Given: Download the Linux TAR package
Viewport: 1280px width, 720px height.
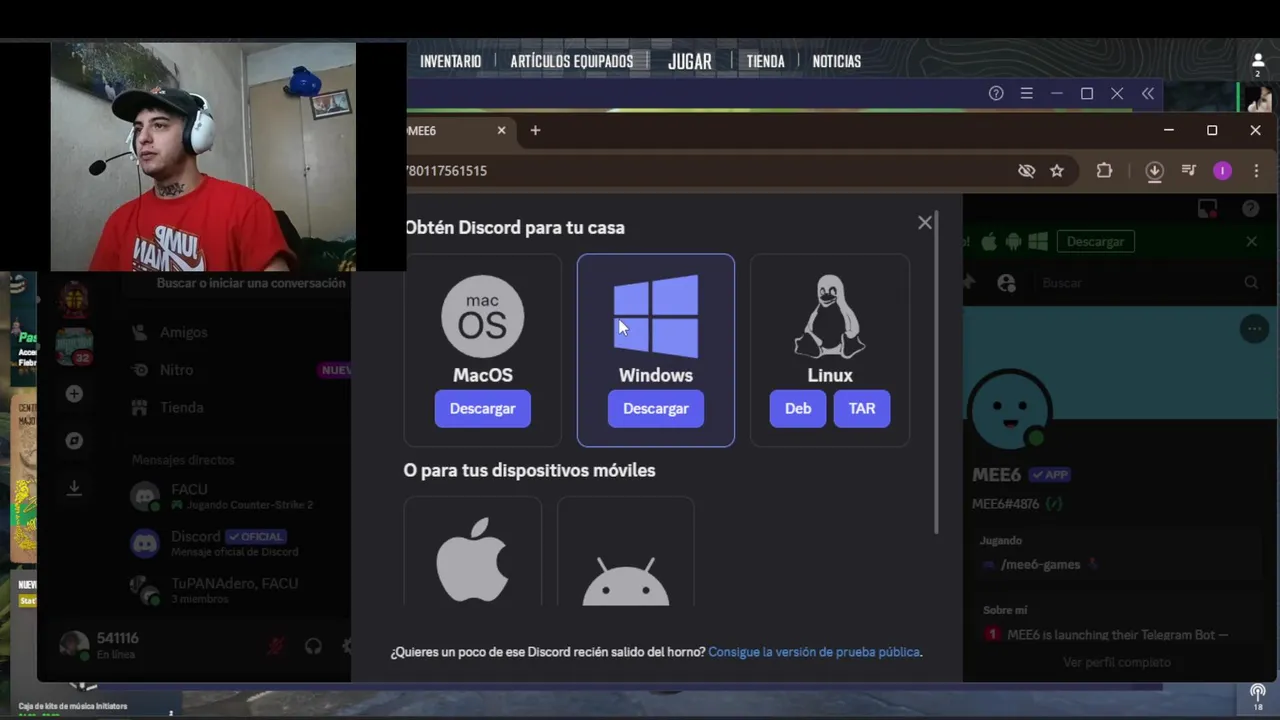Looking at the screenshot, I should [862, 408].
